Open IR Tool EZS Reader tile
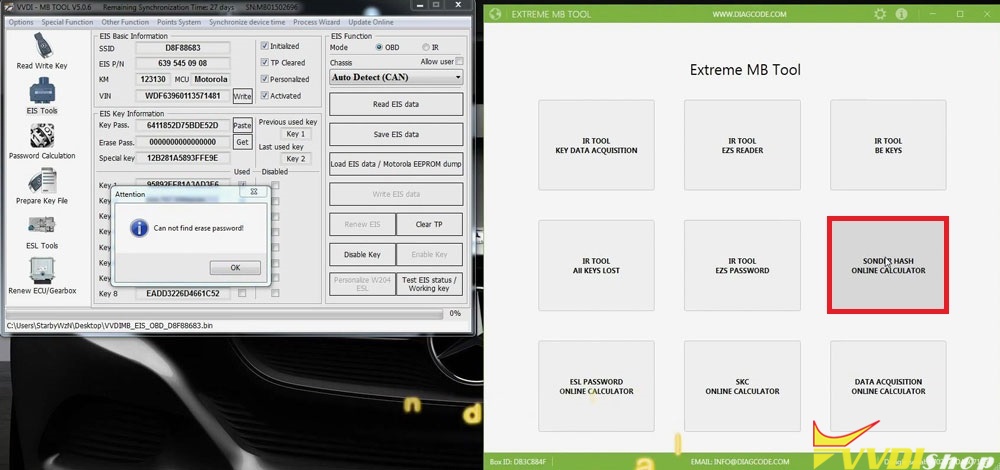The image size is (1000, 470). (742, 145)
